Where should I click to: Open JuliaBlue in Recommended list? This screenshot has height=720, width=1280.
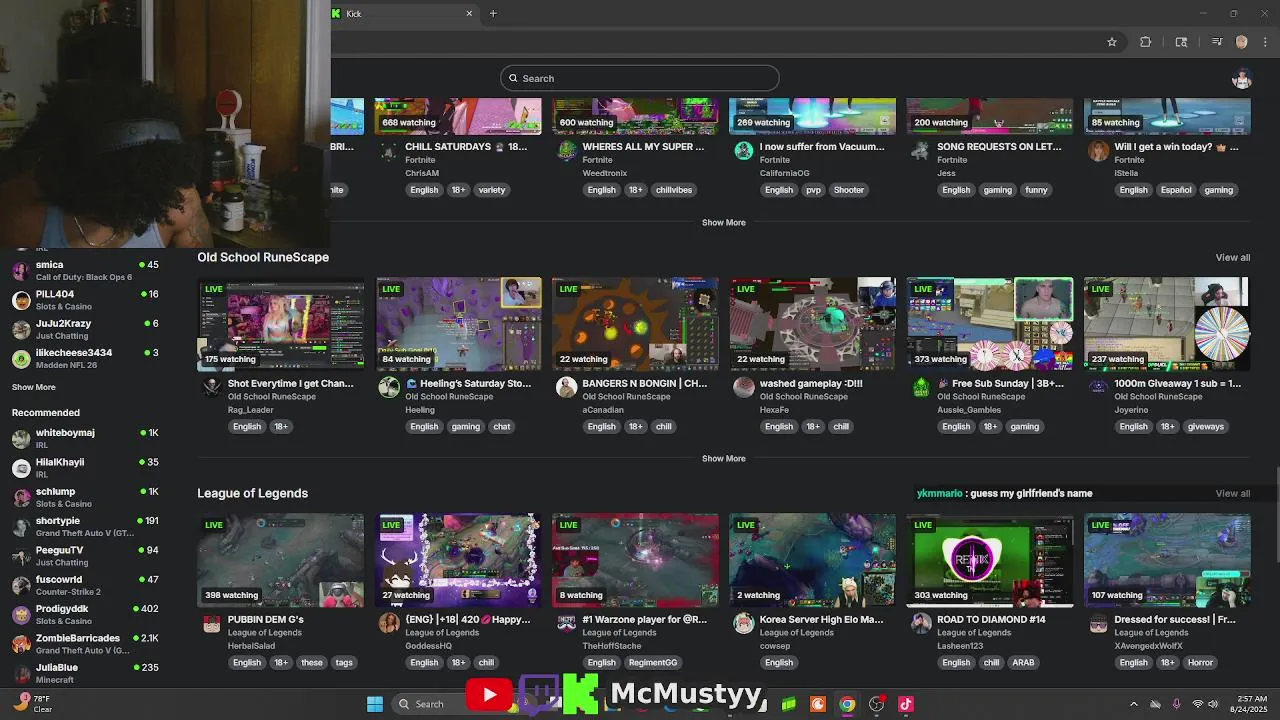tap(85, 673)
